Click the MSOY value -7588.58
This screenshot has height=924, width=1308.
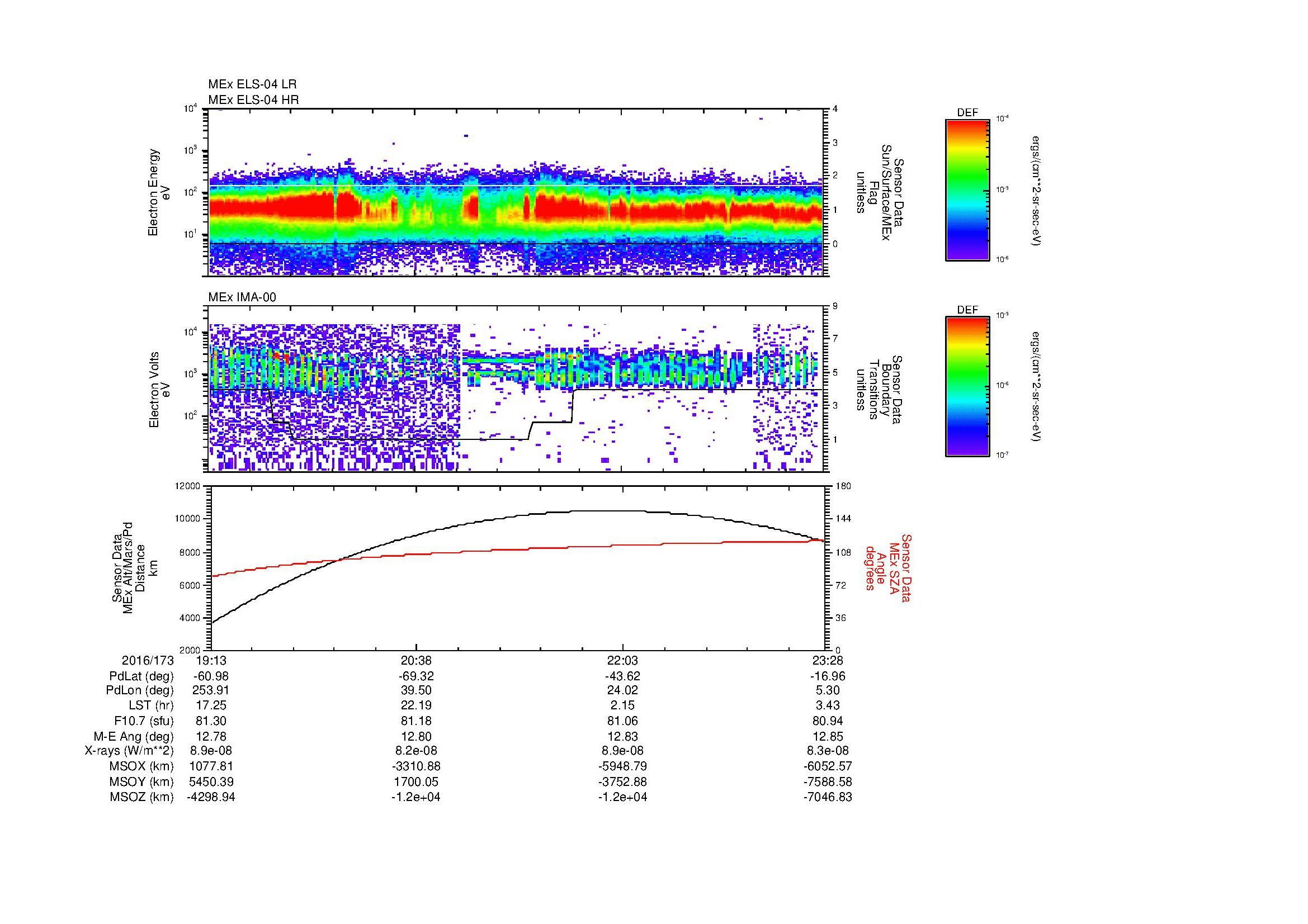[x=828, y=782]
